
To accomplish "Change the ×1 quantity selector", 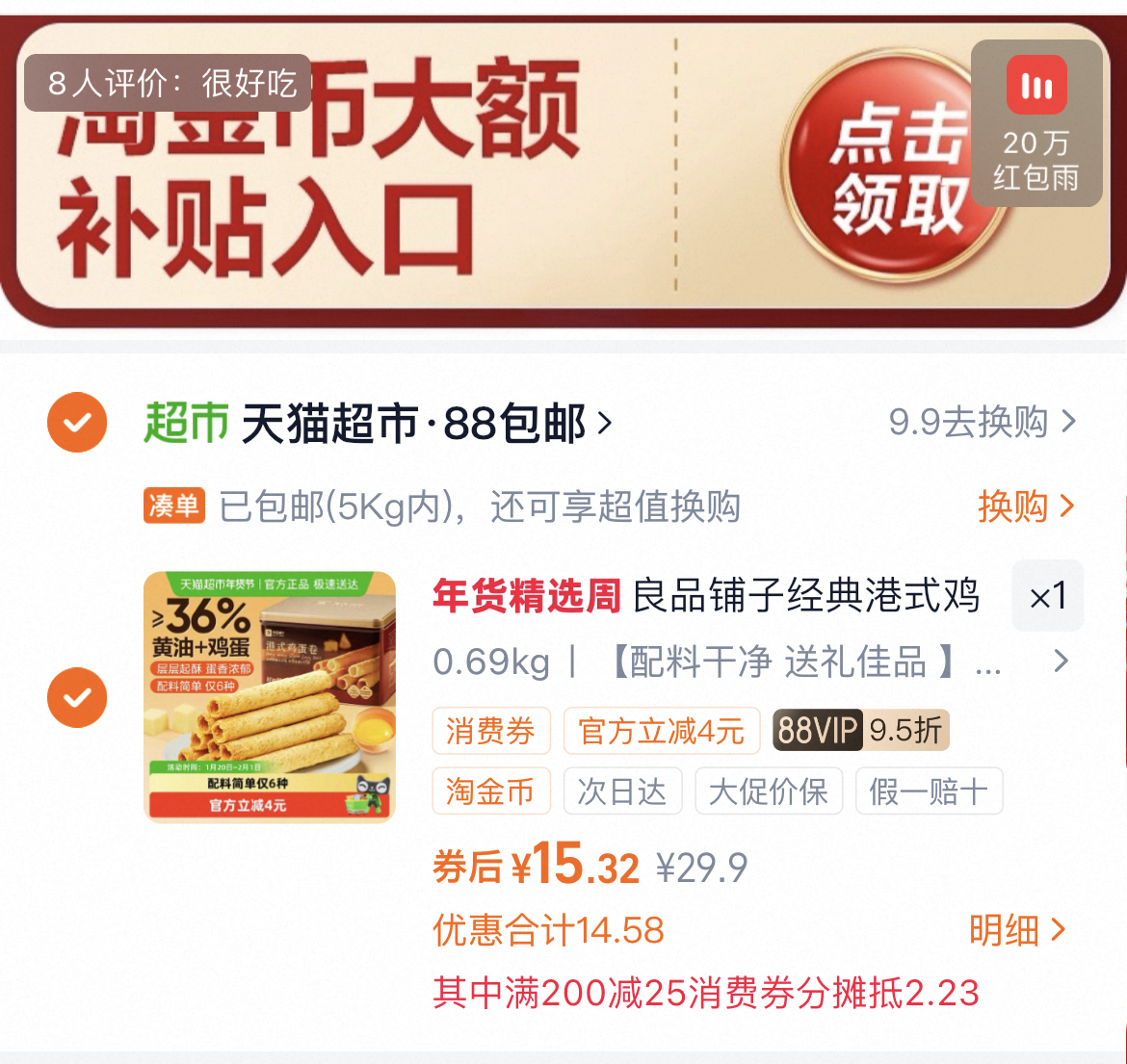I will click(x=1047, y=596).
